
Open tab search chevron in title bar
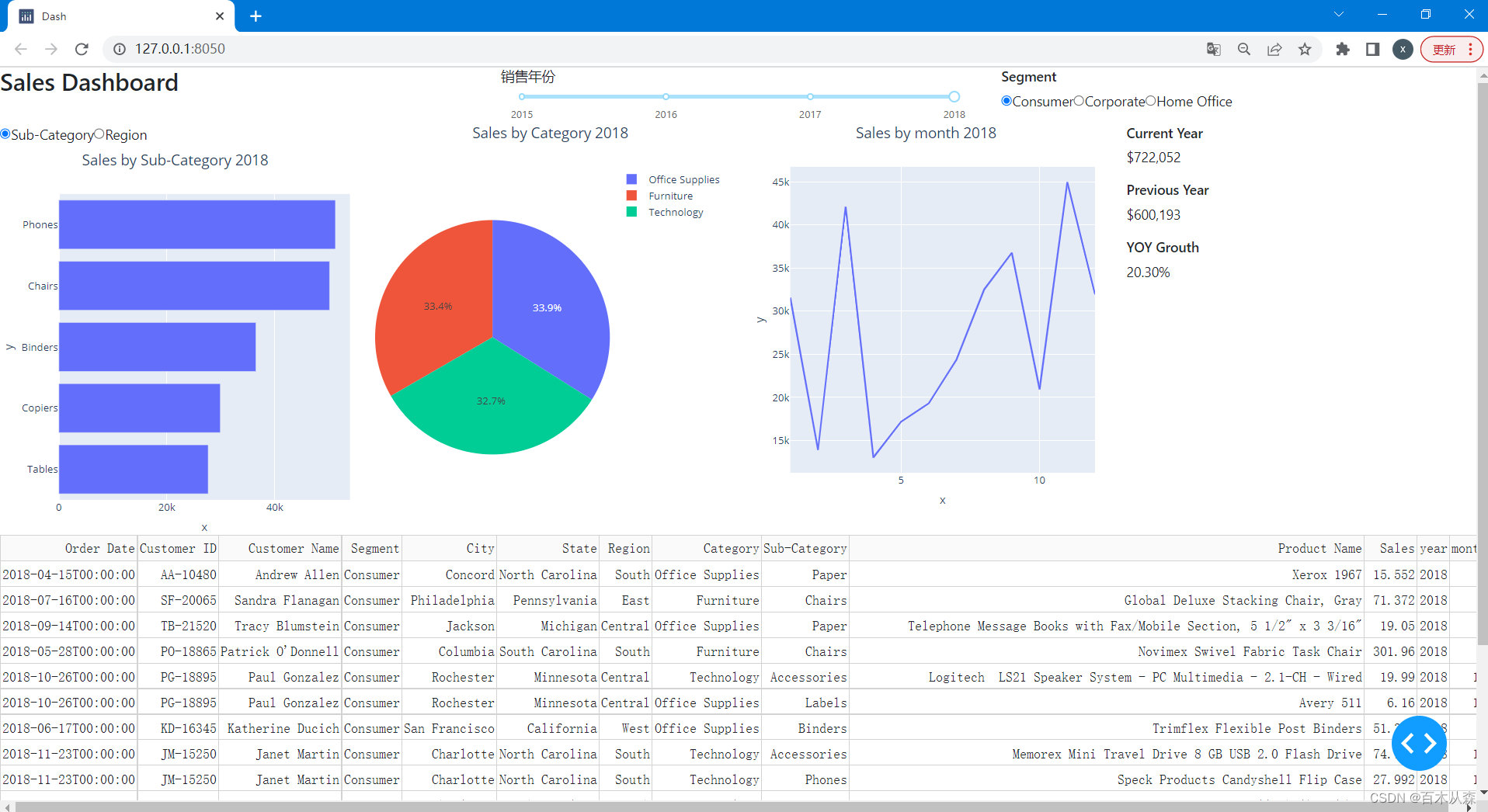(1339, 14)
